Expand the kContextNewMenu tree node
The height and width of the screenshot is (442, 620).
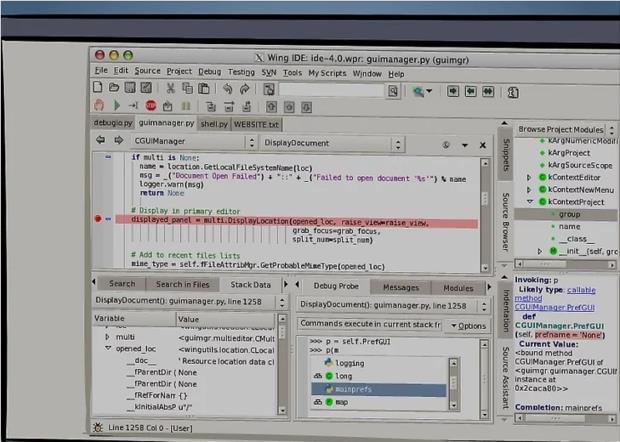[529, 190]
